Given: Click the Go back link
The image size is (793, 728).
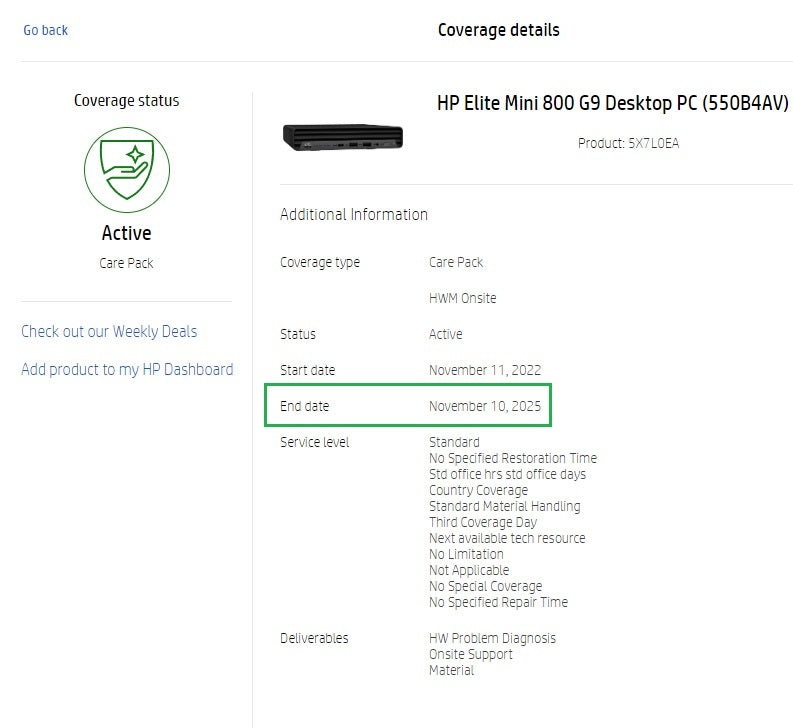Looking at the screenshot, I should 46,30.
